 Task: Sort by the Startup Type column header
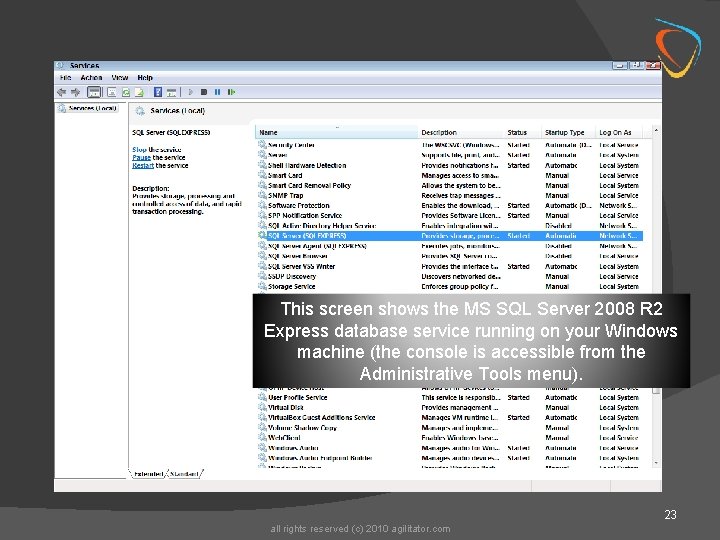tap(568, 132)
